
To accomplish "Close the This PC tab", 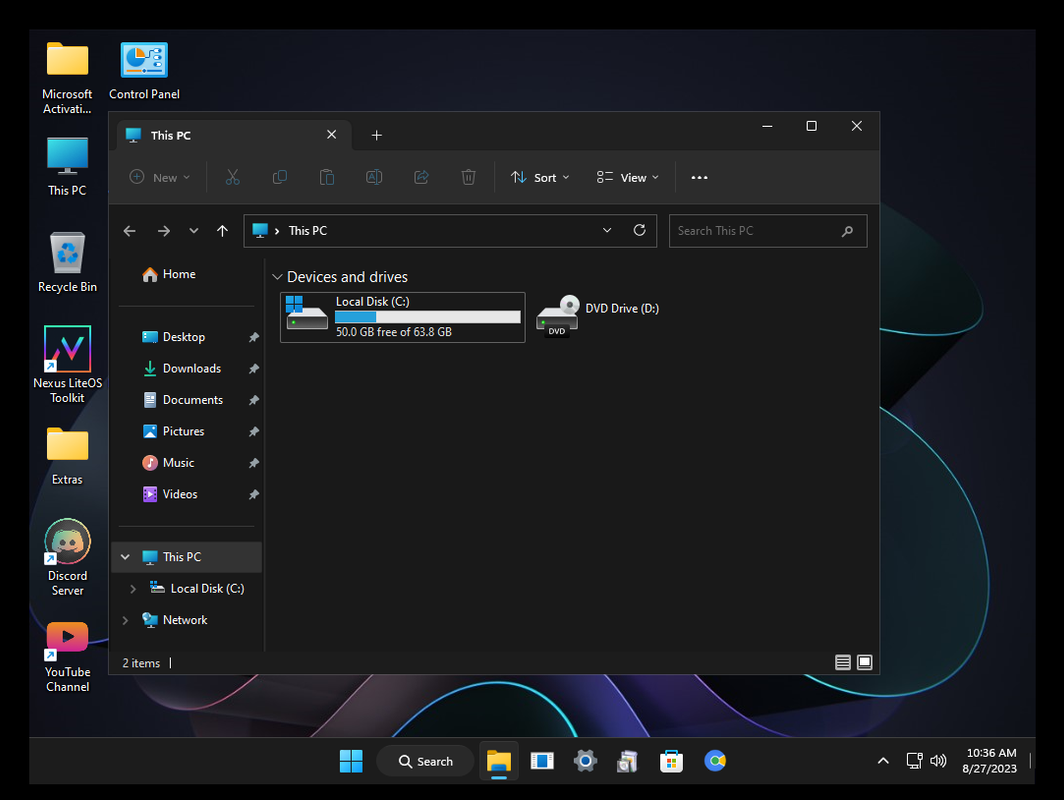I will click(331, 134).
